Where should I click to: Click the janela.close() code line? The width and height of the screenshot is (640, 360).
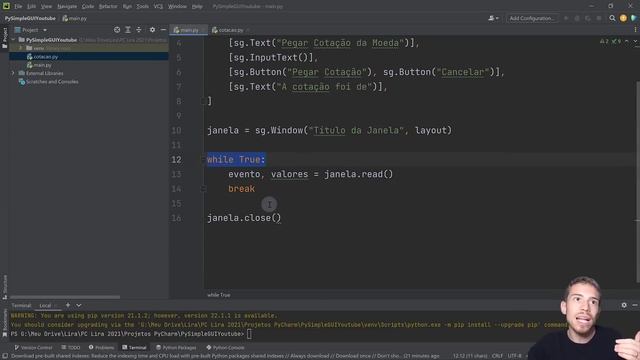[x=244, y=218]
